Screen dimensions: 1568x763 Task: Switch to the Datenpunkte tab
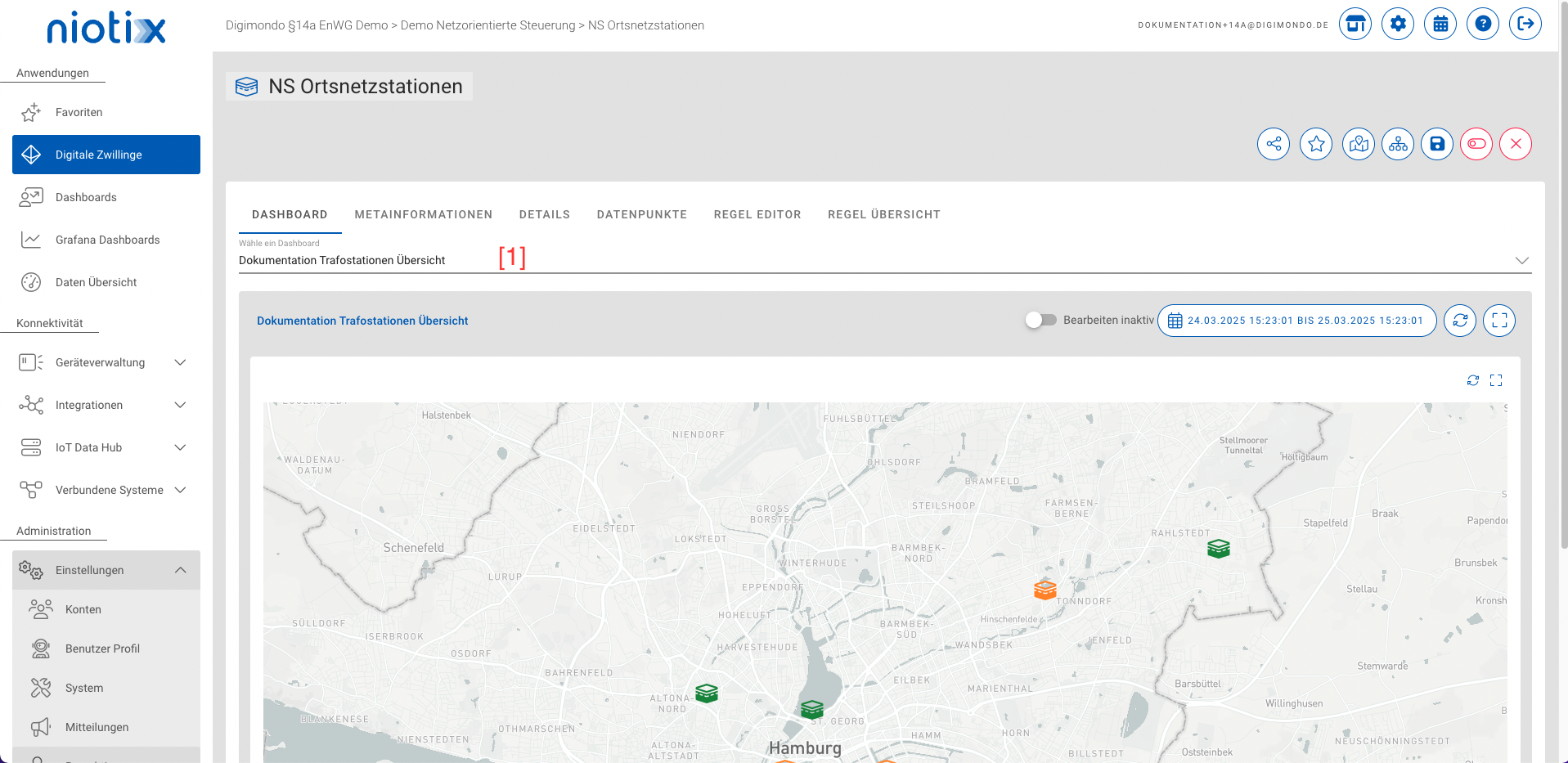coord(642,214)
